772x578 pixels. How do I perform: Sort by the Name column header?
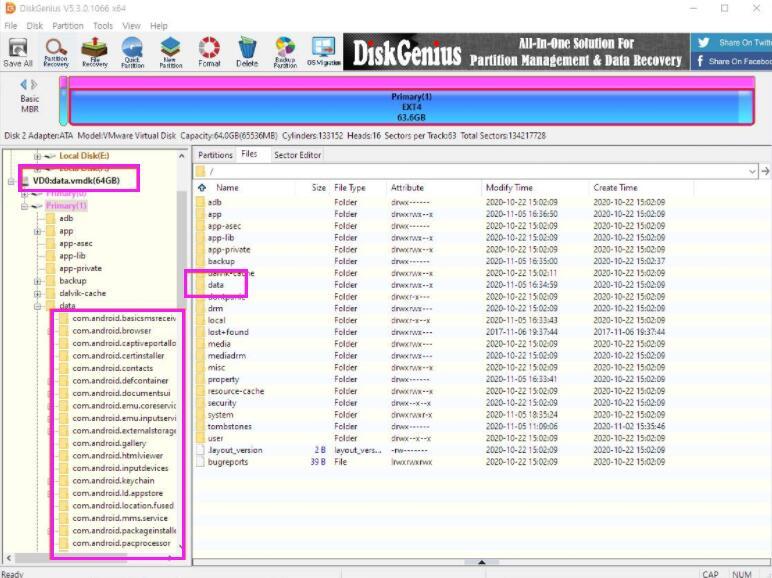point(227,188)
